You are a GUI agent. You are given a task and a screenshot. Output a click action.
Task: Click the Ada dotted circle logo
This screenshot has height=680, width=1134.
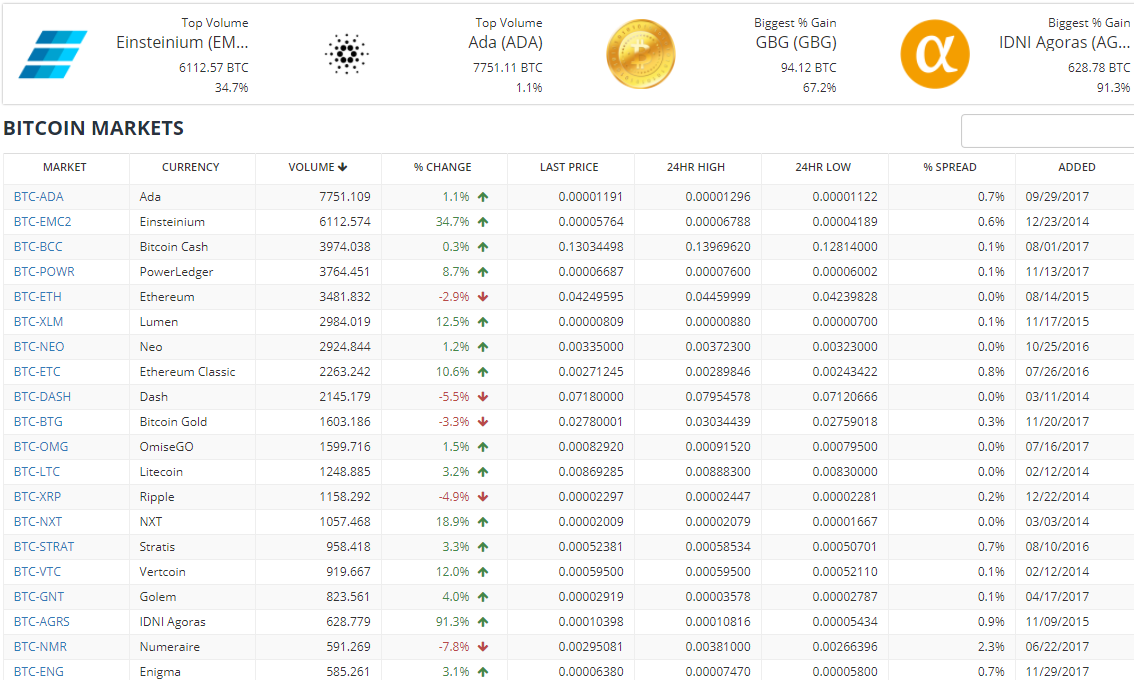(x=346, y=54)
